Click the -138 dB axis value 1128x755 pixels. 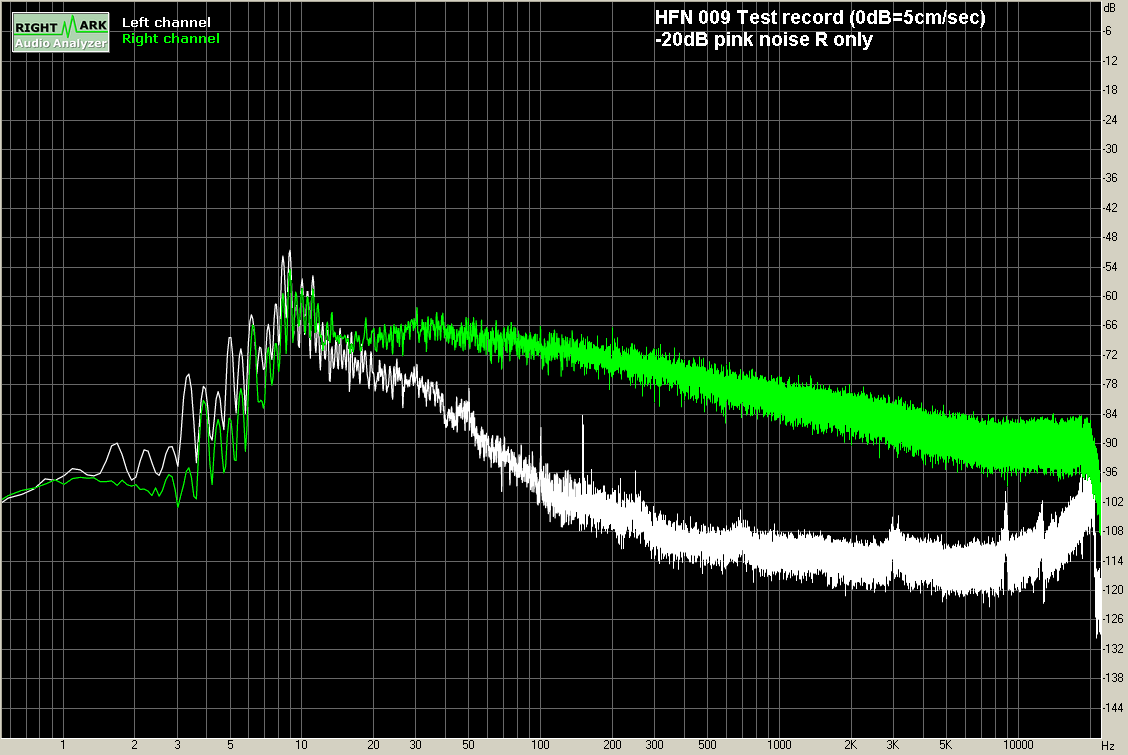(1113, 677)
